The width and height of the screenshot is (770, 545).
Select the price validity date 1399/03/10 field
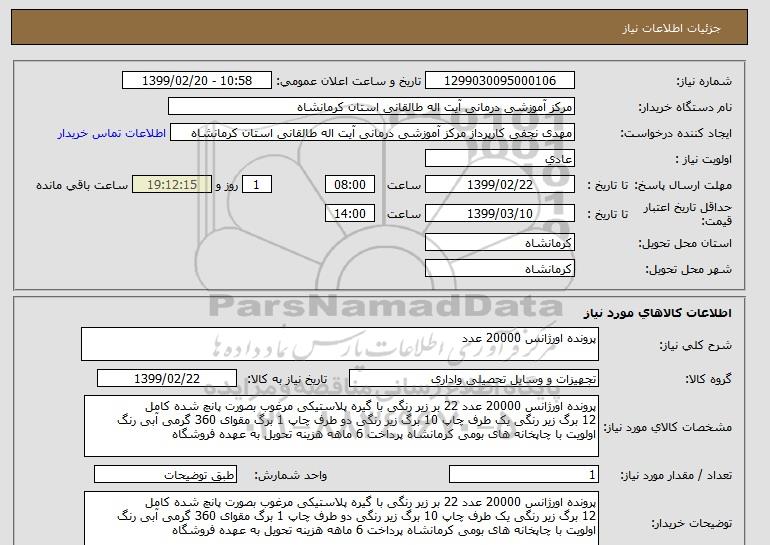coord(499,214)
